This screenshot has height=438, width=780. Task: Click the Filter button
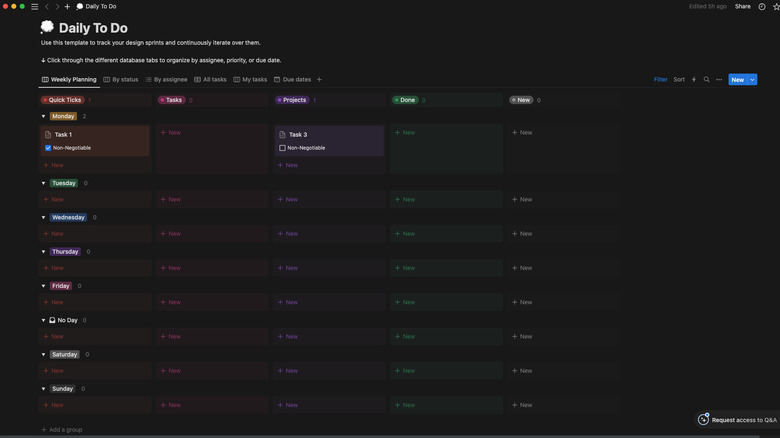coord(660,79)
